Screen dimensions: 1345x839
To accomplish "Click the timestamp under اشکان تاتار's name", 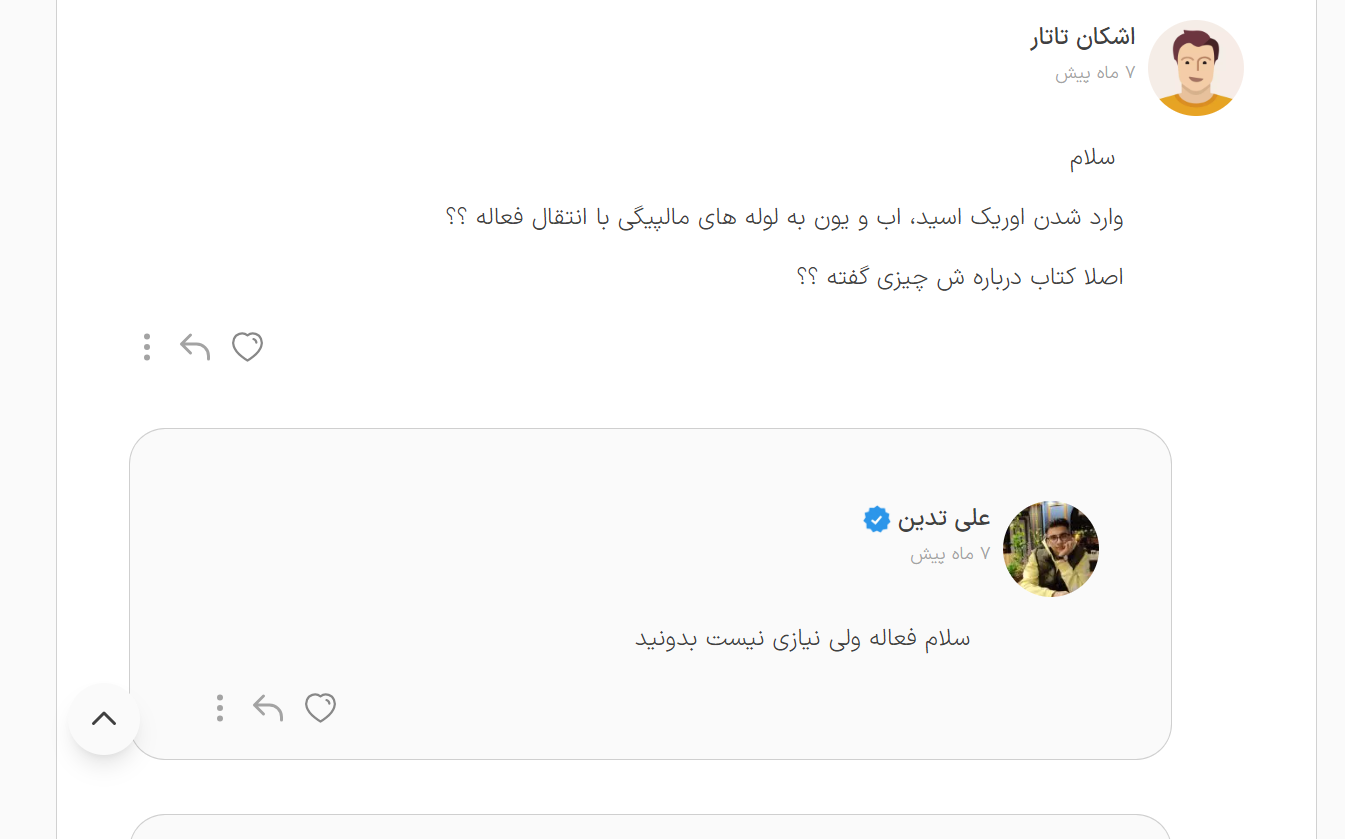I will (x=1095, y=73).
